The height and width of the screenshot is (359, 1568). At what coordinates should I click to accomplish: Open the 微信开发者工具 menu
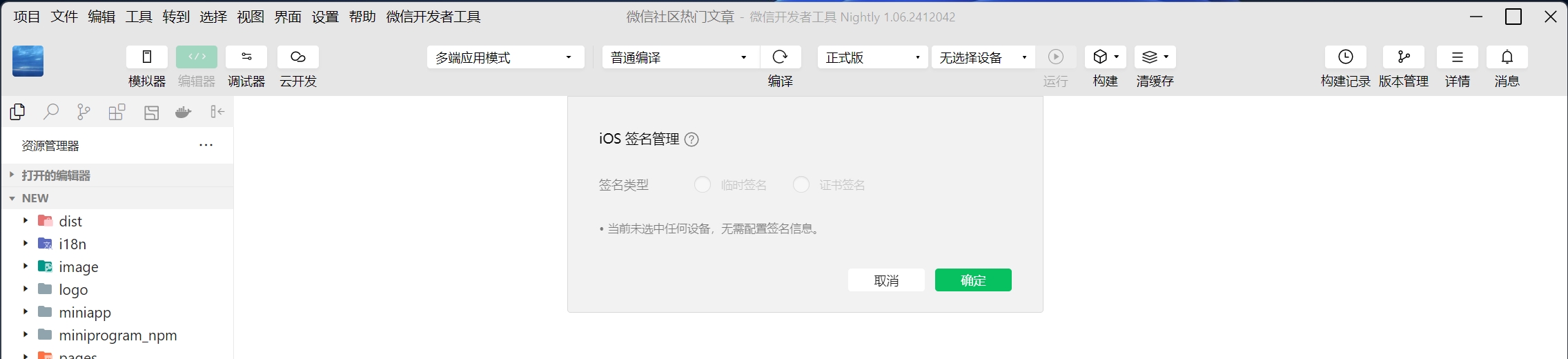click(433, 17)
